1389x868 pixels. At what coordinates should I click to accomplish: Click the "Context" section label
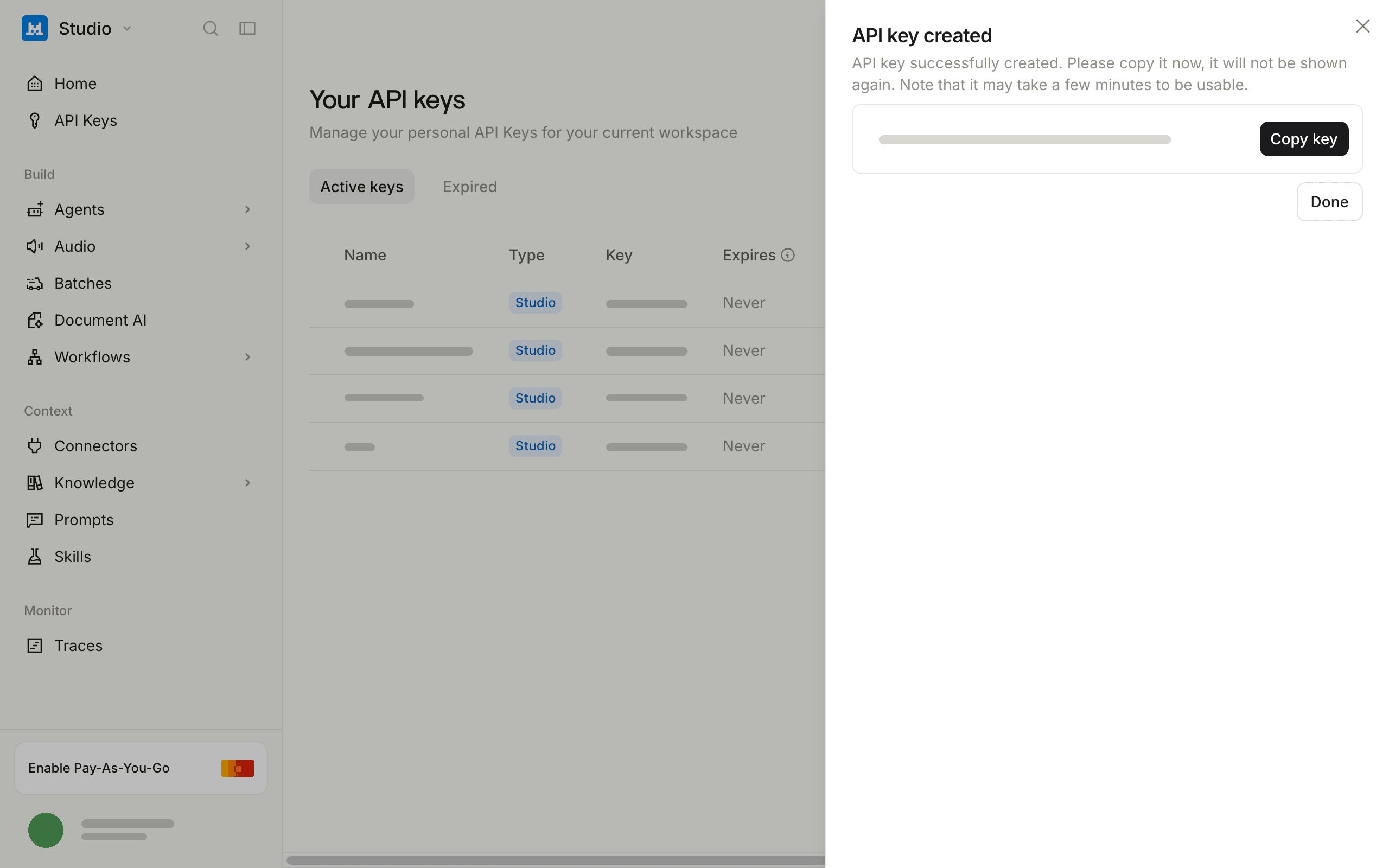tap(48, 411)
